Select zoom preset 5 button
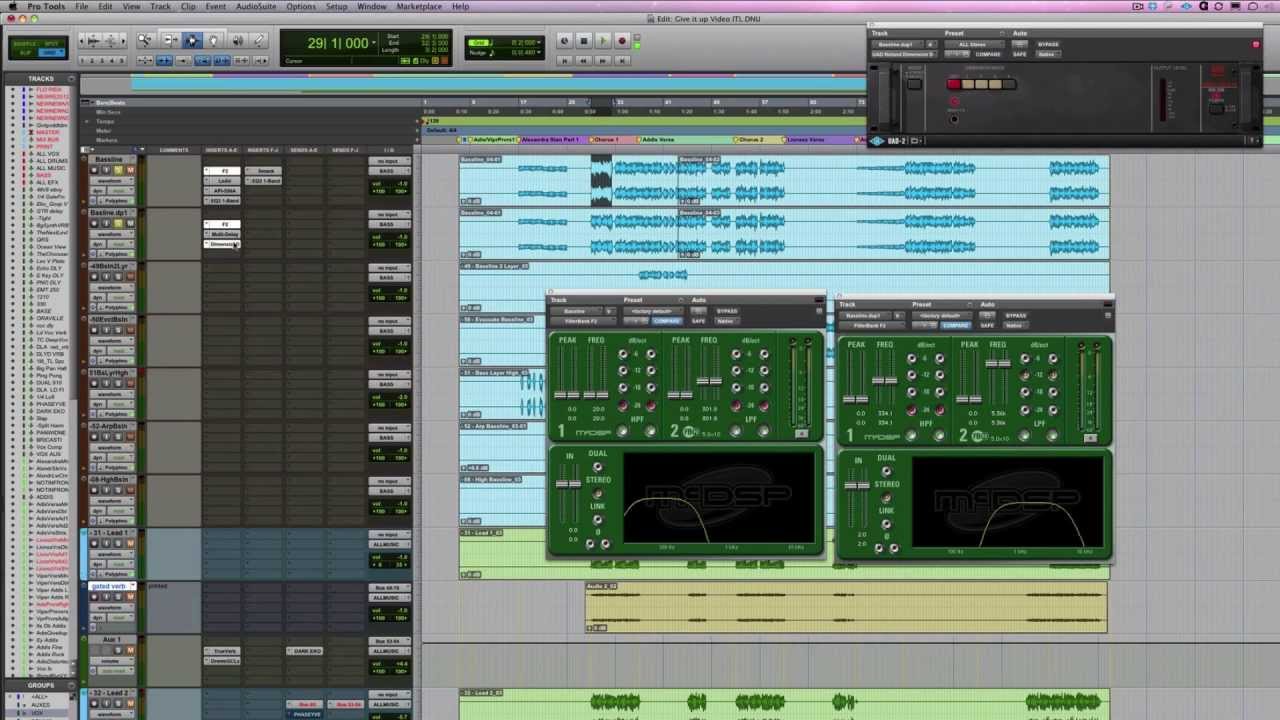 121,61
